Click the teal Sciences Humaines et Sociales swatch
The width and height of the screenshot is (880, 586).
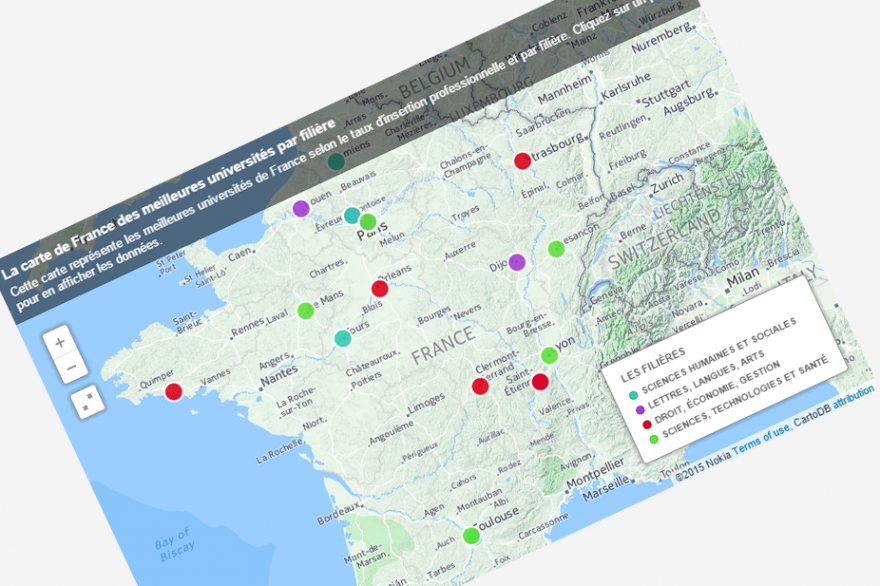(x=632, y=394)
